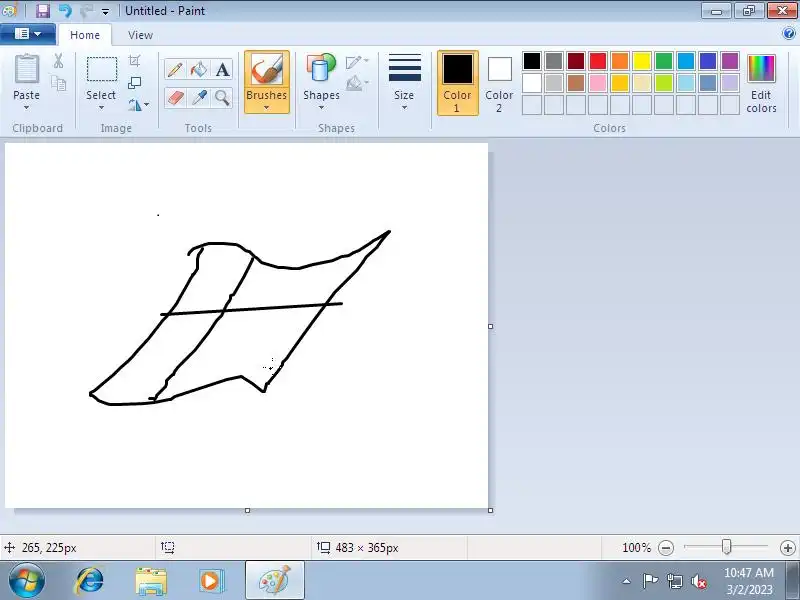This screenshot has width=800, height=600.
Task: Click the zoom out minus button
Action: click(666, 548)
